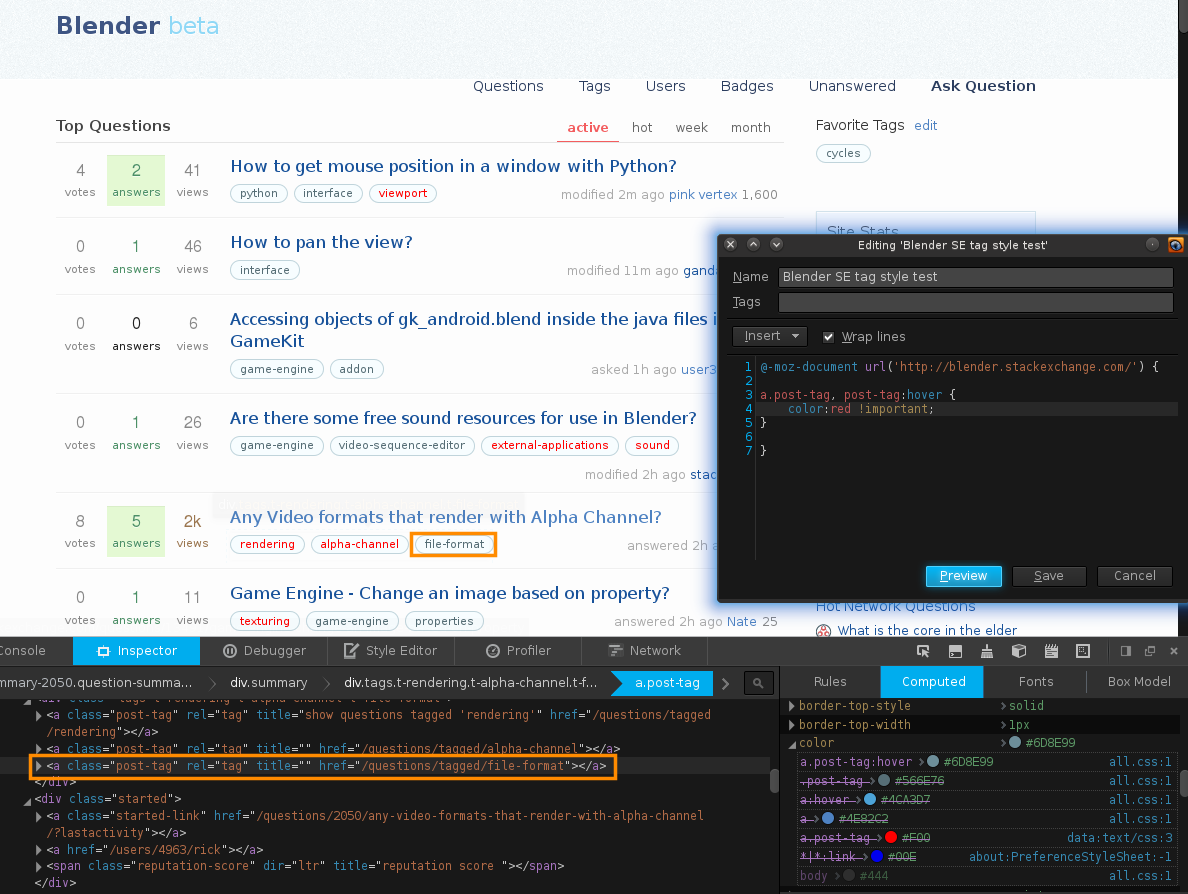The width and height of the screenshot is (1188, 894).
Task: Click the #4CA3D7 swatch for a:hover
Action: [x=870, y=799]
